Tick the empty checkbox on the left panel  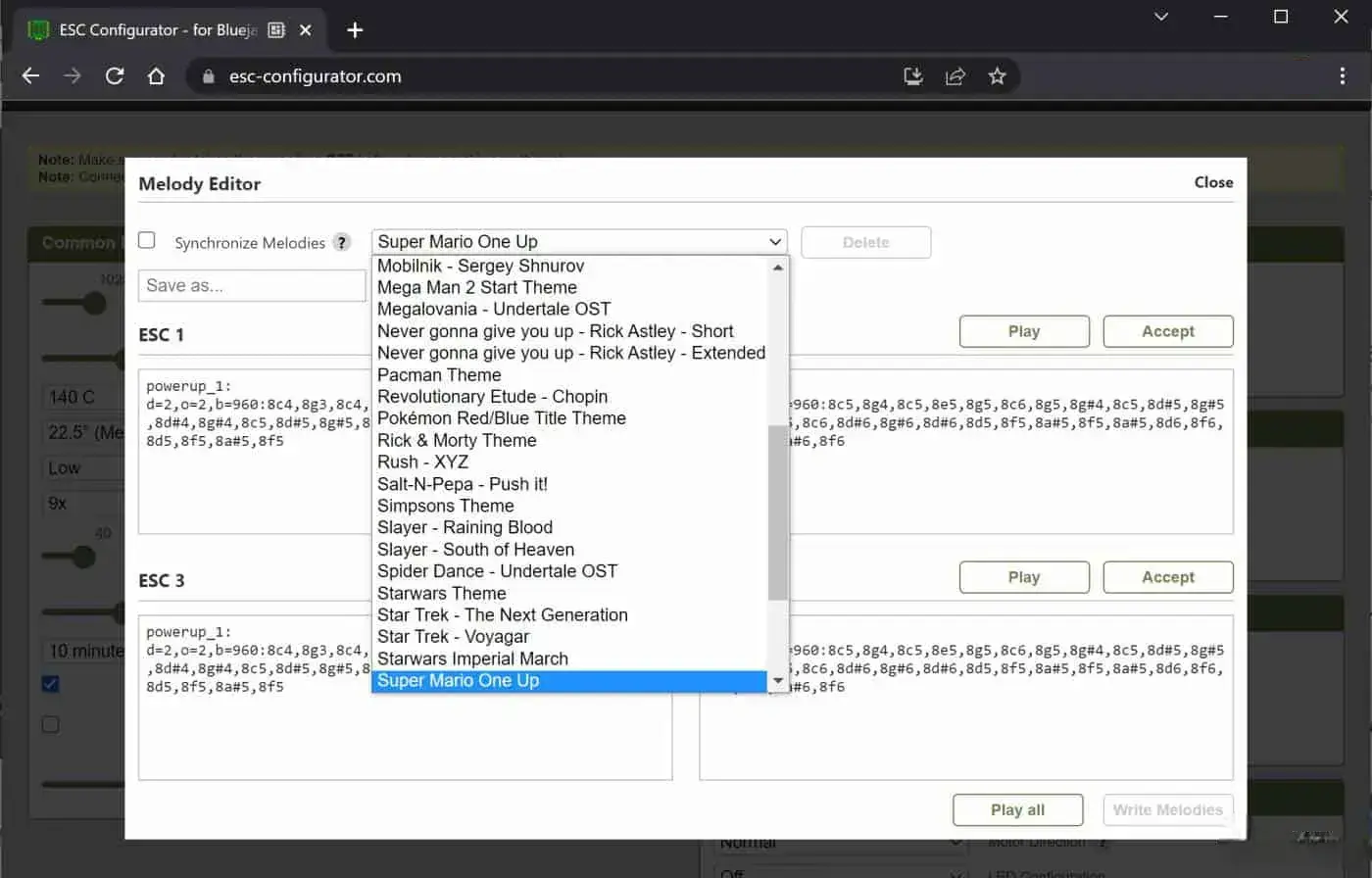click(x=50, y=724)
